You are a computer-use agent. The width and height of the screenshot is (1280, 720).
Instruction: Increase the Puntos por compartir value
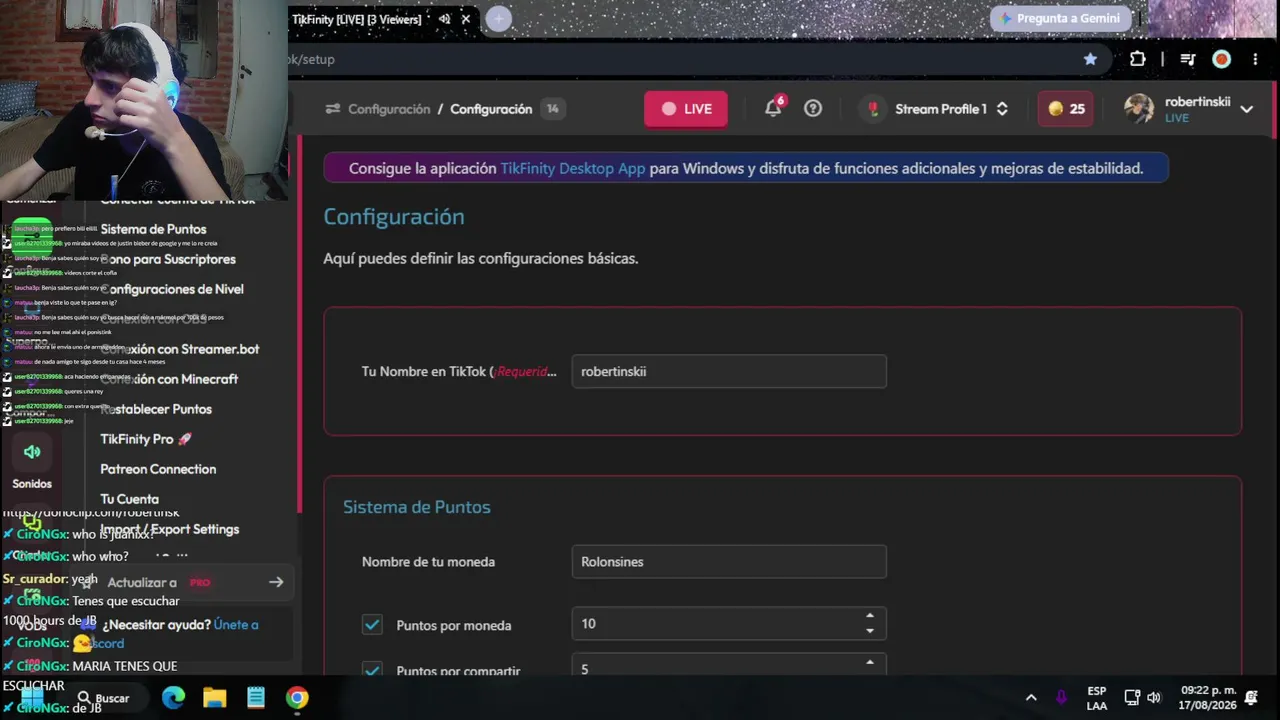[870, 662]
